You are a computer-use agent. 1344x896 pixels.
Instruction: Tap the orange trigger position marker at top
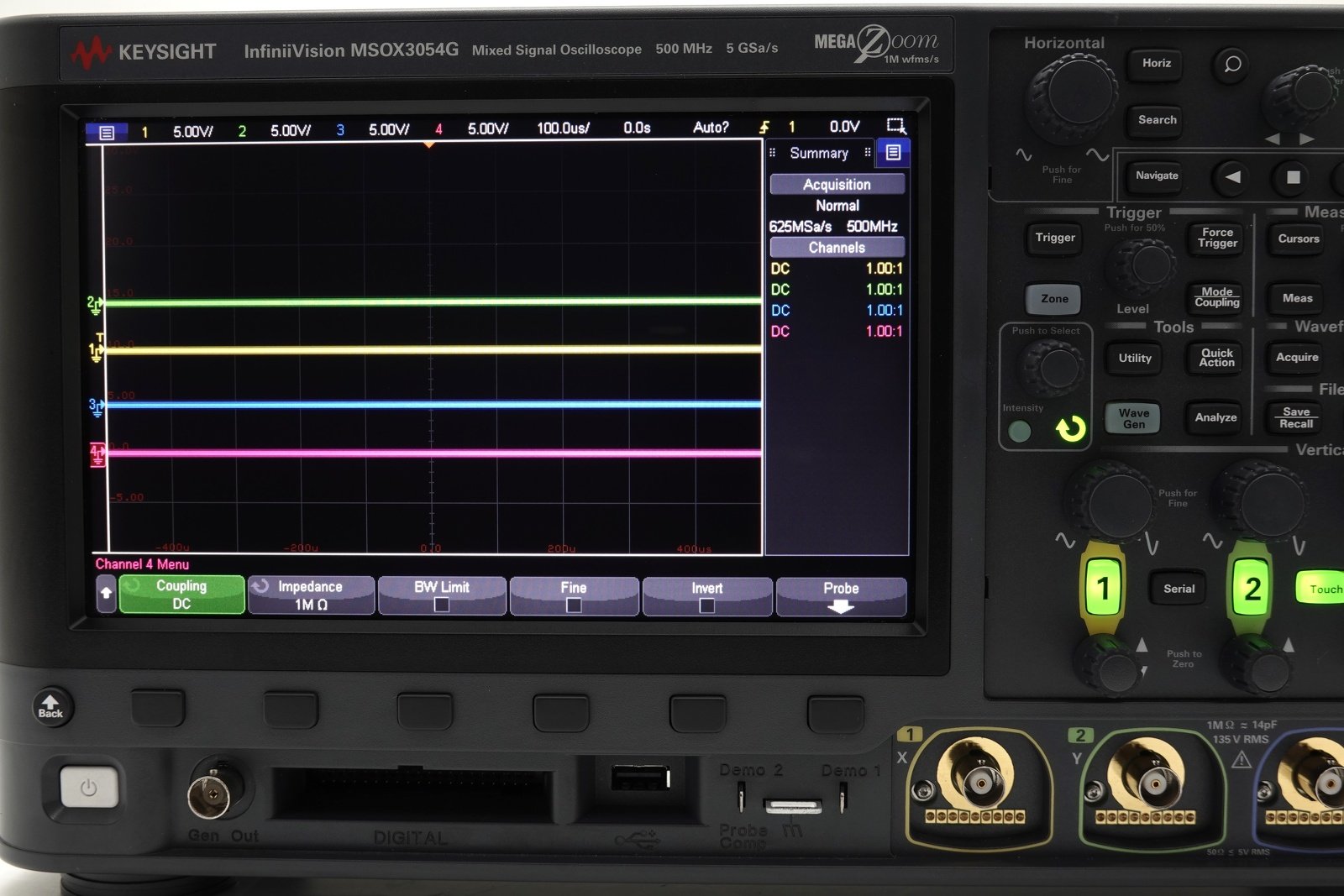[429, 144]
